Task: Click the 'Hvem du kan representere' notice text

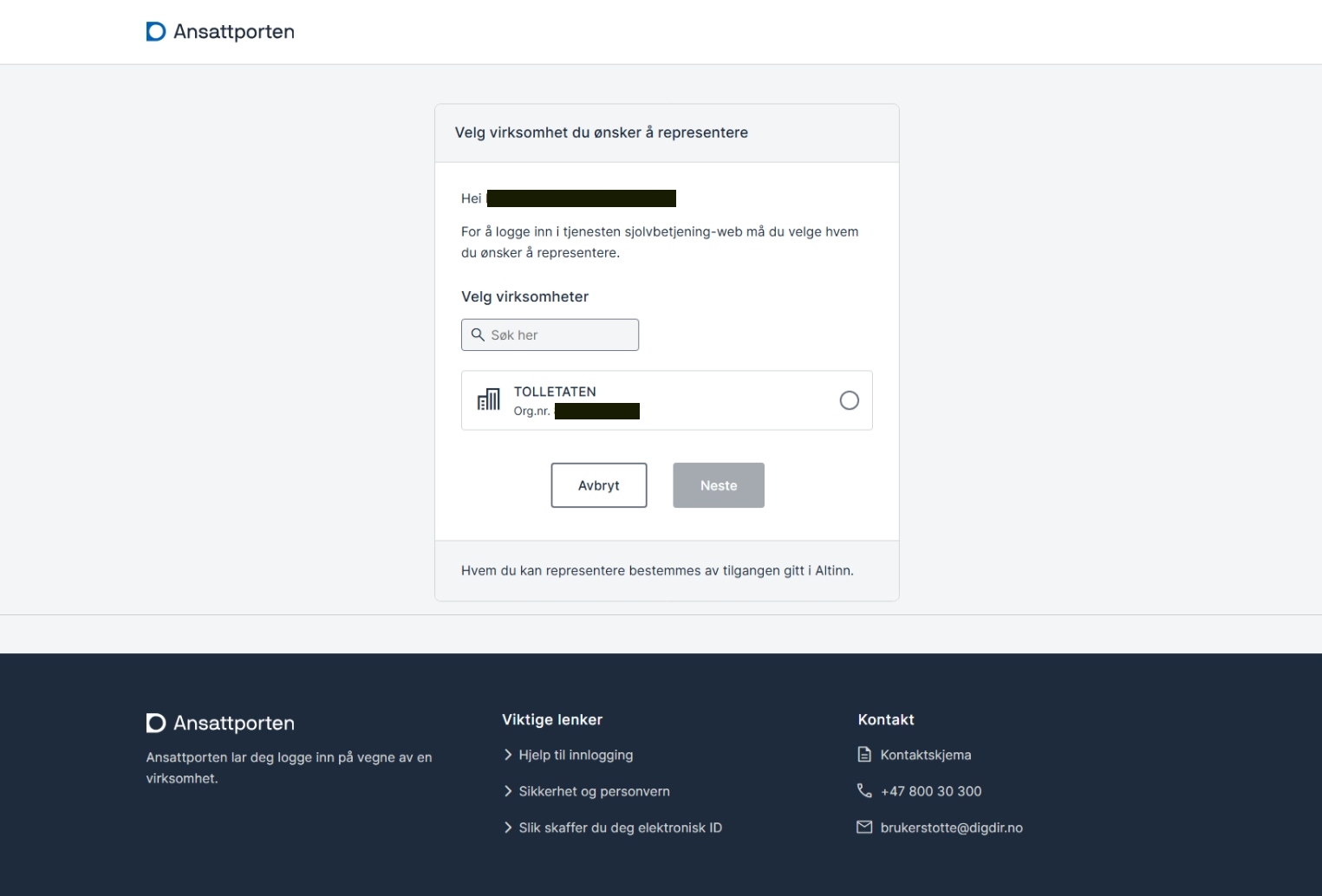Action: click(x=657, y=570)
